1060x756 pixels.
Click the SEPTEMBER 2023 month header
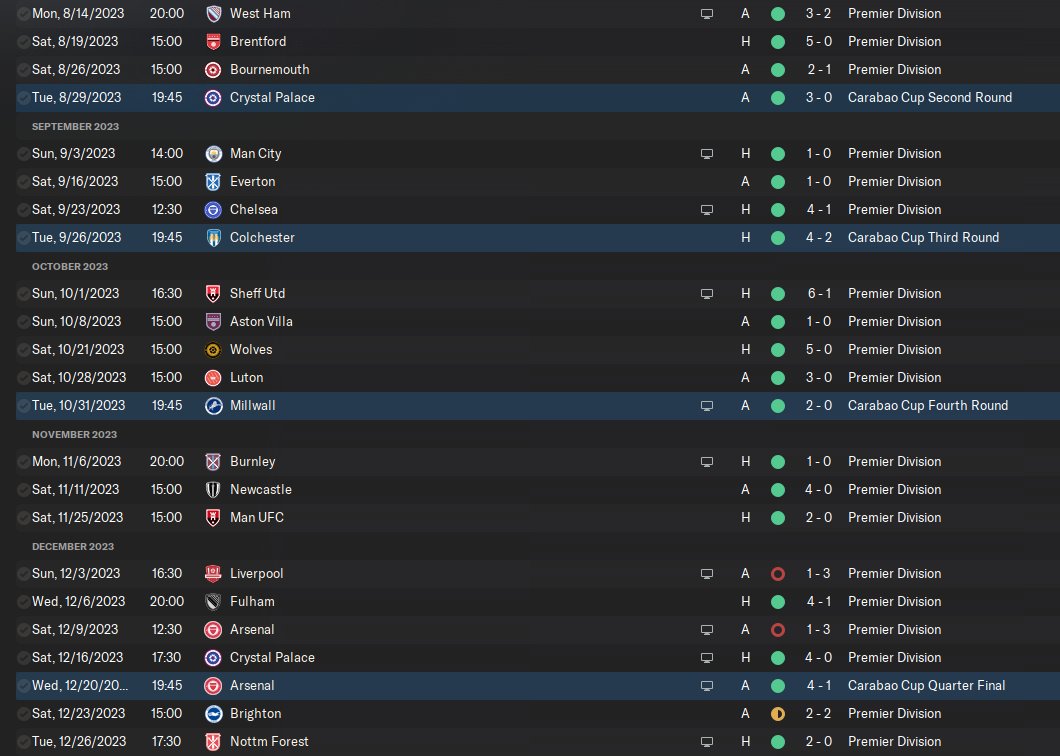[75, 126]
